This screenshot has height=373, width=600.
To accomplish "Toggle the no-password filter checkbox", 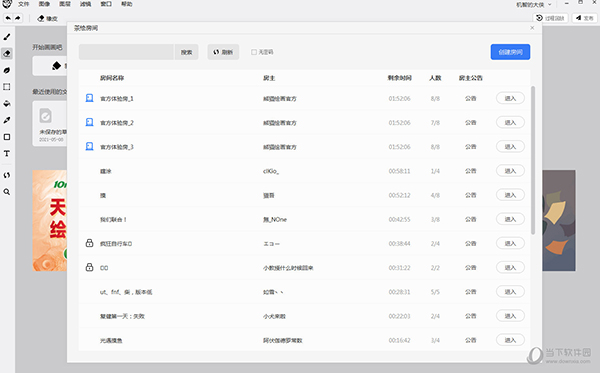I will (x=254, y=52).
